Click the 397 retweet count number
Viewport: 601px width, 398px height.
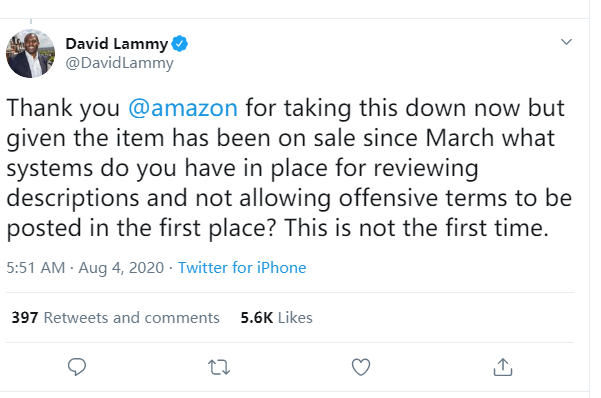(25, 317)
